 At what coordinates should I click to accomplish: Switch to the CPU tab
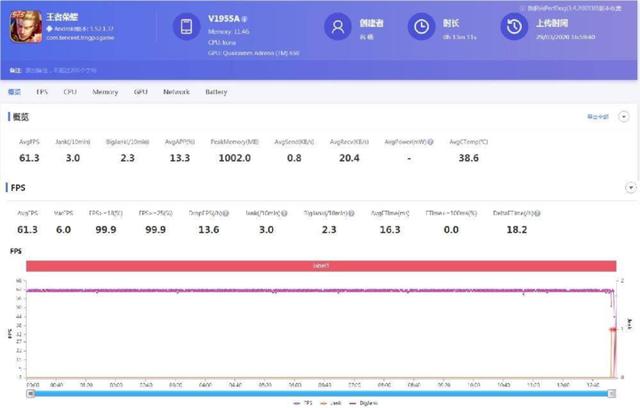pos(70,92)
